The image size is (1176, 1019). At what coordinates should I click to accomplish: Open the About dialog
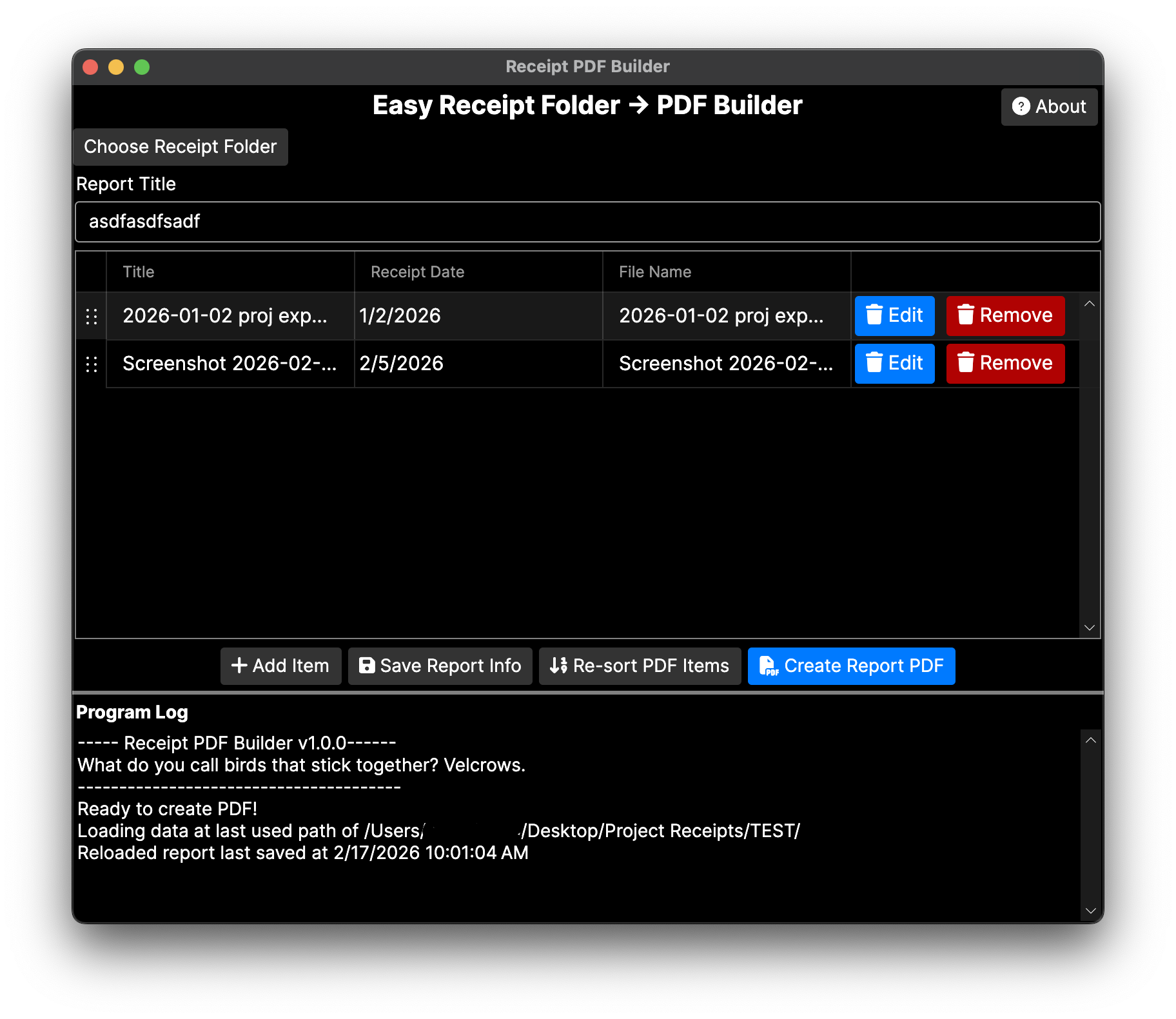1049,106
